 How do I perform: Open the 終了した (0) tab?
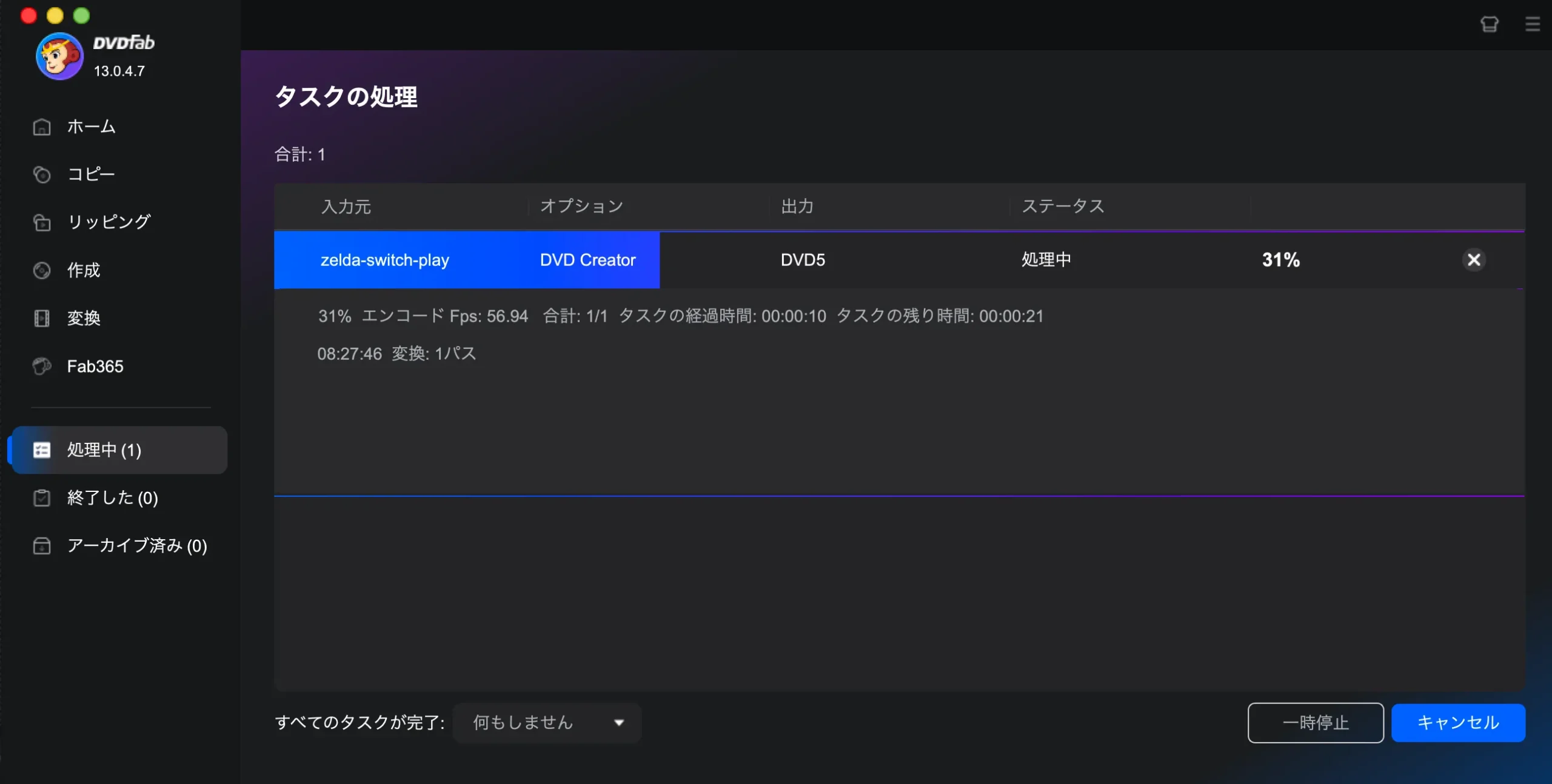[112, 498]
